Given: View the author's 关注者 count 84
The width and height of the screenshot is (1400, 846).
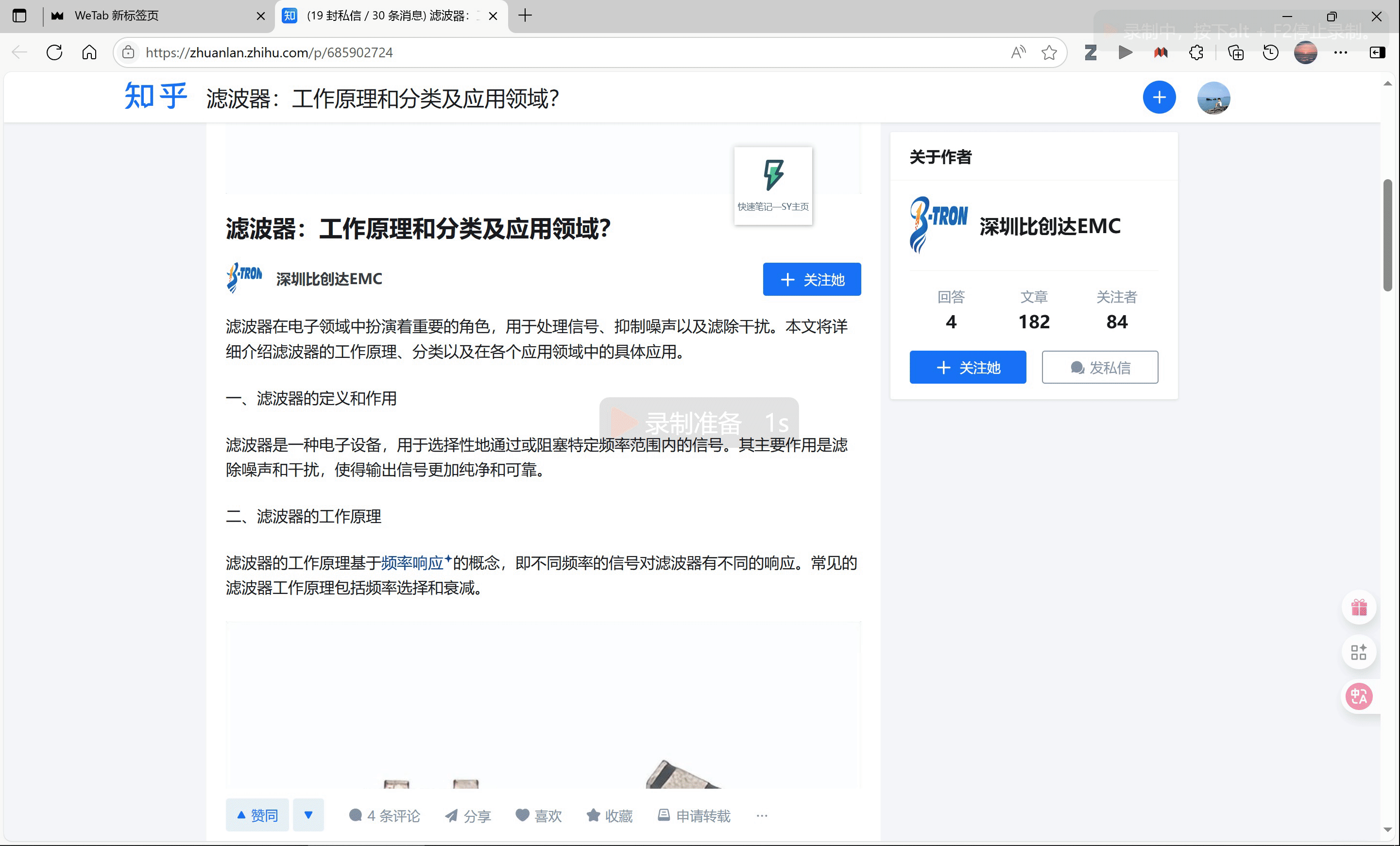Looking at the screenshot, I should (x=1116, y=310).
